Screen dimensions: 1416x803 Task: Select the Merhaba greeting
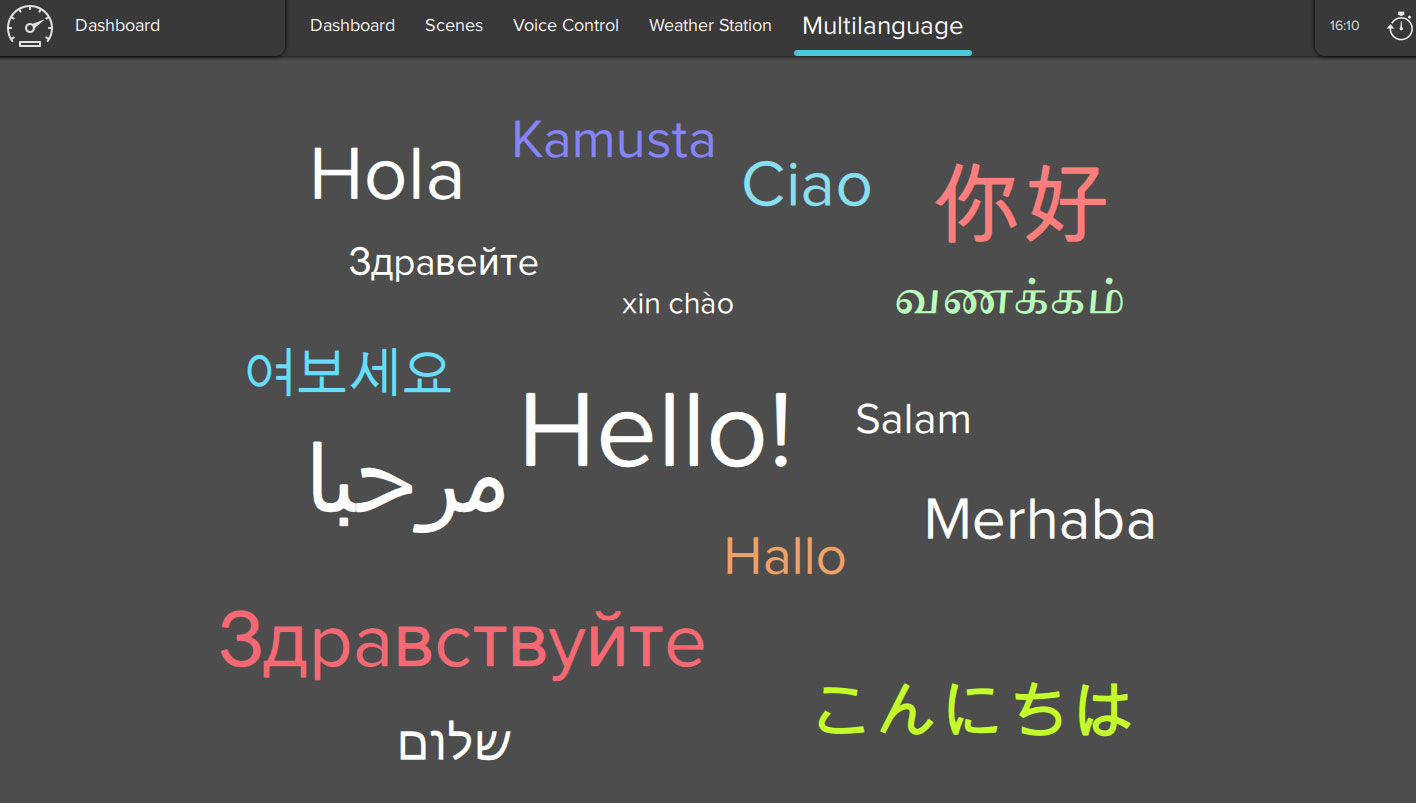click(1040, 520)
